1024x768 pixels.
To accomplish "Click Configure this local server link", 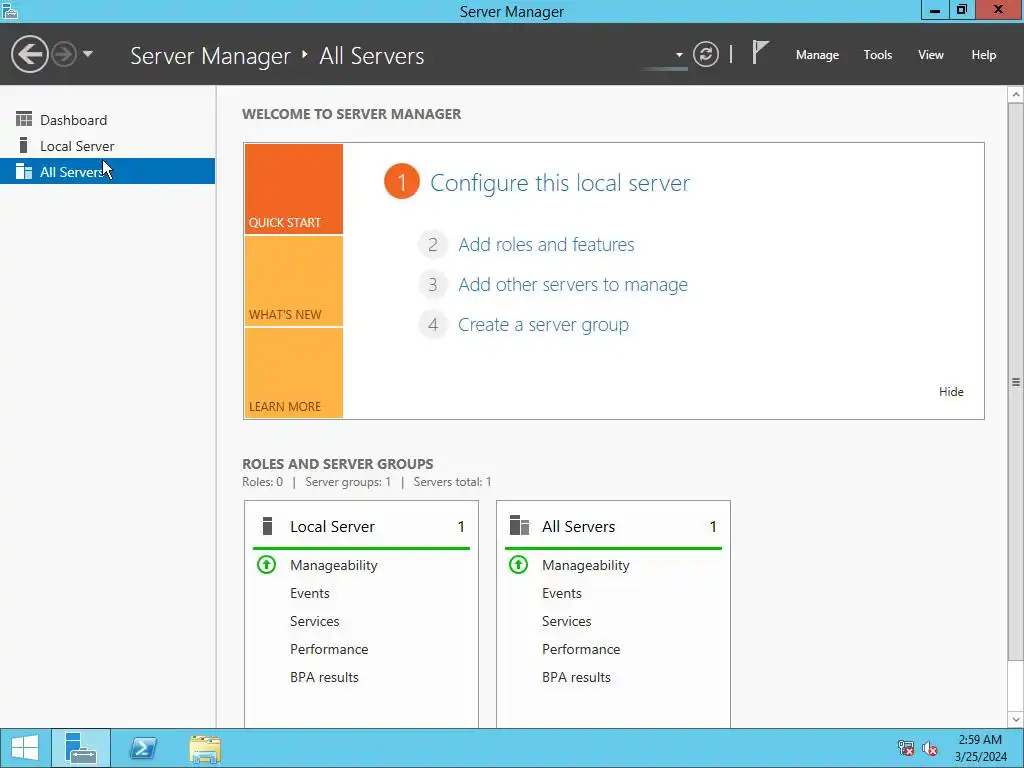I will point(560,183).
